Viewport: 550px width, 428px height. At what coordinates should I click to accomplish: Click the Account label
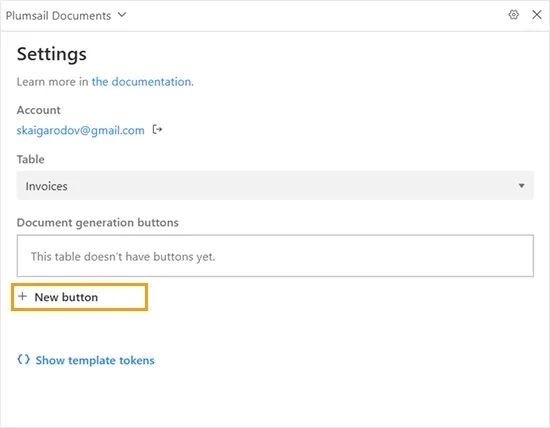(x=39, y=110)
